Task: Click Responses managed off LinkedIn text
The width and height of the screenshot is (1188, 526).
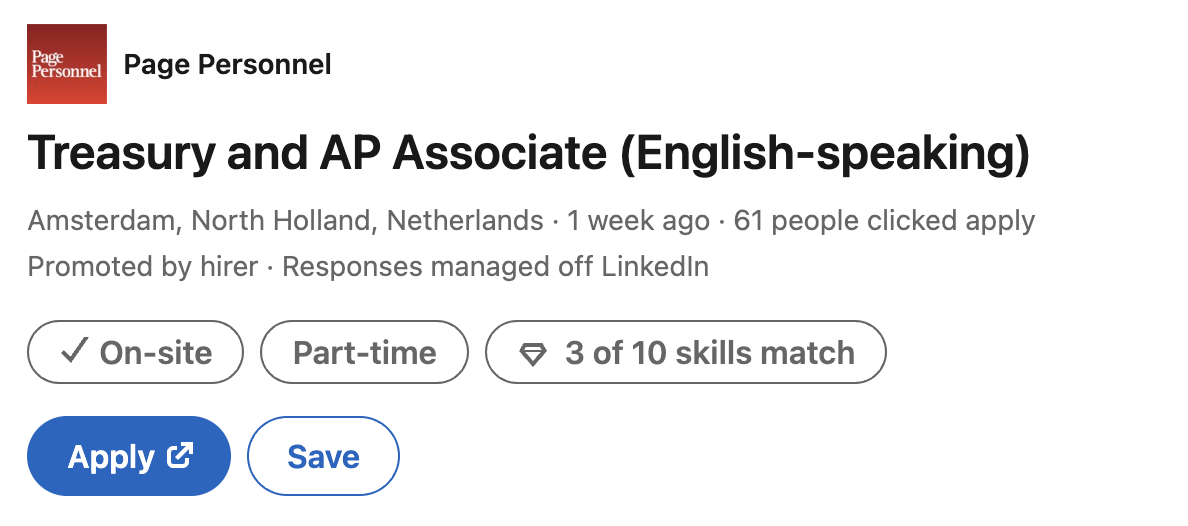Action: 496,267
